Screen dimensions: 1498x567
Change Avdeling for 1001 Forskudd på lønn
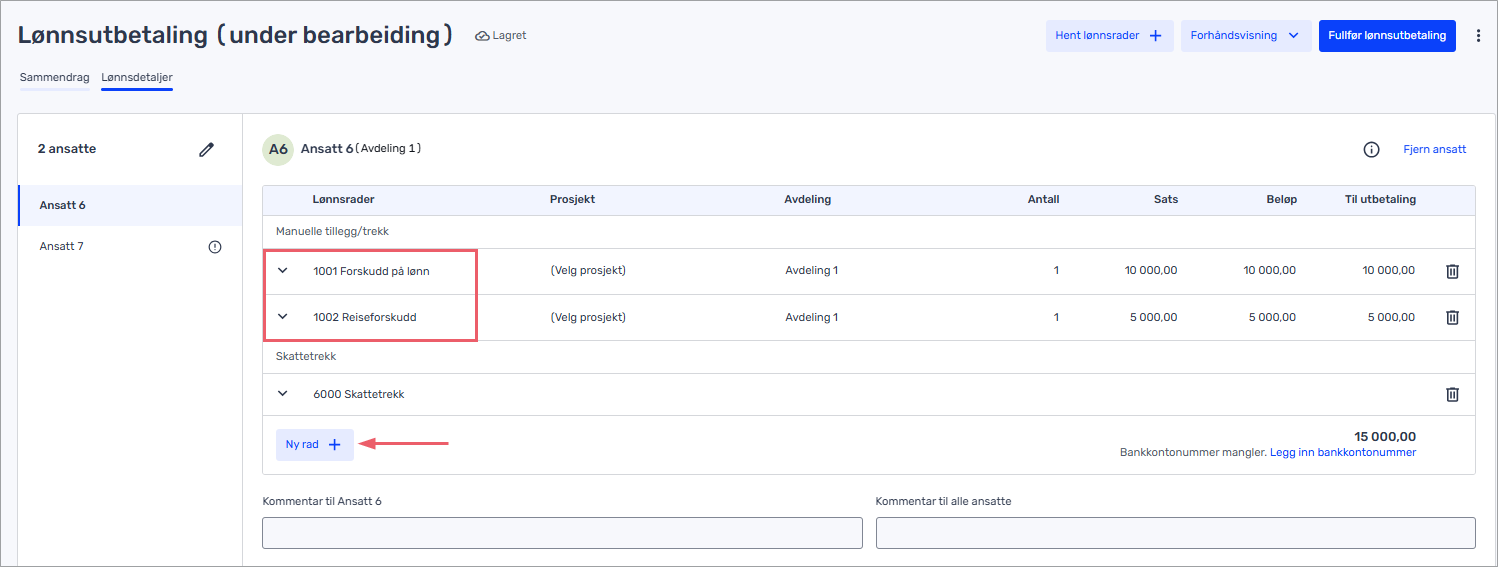click(x=811, y=271)
